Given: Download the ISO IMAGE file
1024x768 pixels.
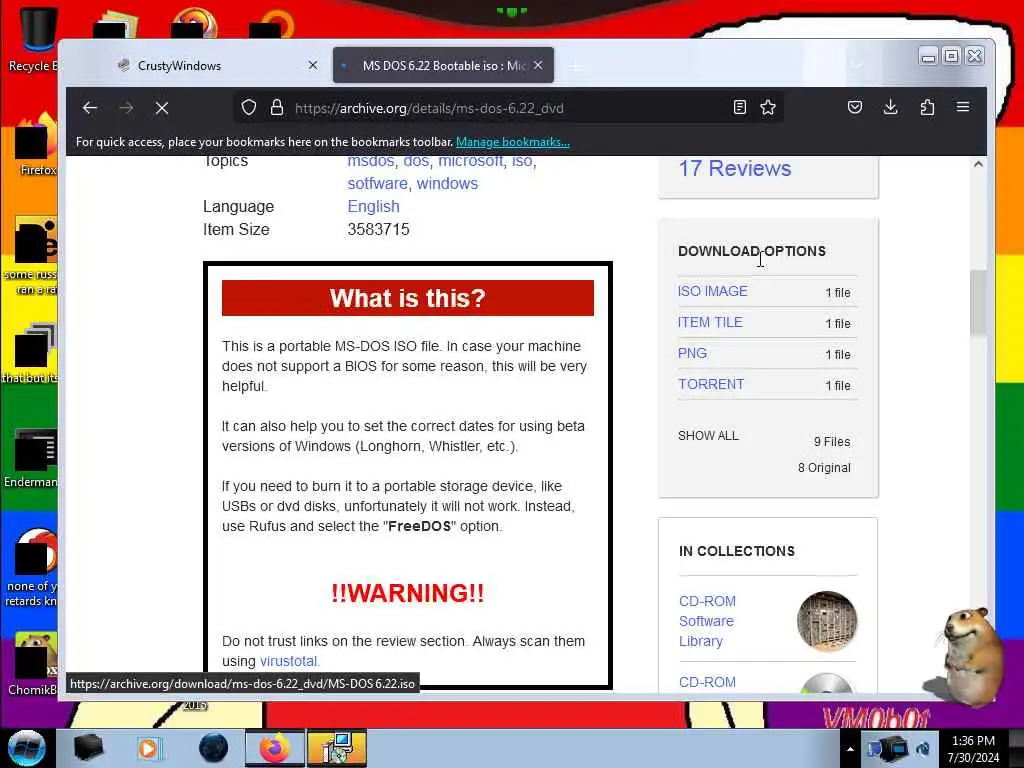Looking at the screenshot, I should point(712,291).
